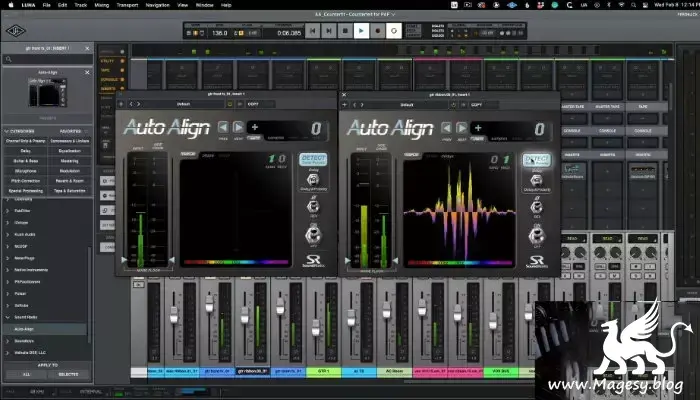The image size is (700, 400).
Task: Flip Delay switch in right Auto Align
Action: (x=536, y=180)
